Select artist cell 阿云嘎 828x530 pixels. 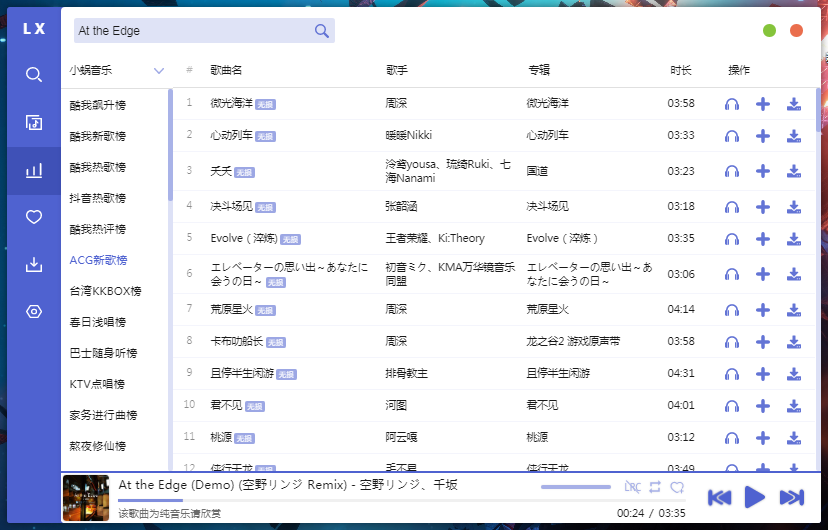click(401, 437)
